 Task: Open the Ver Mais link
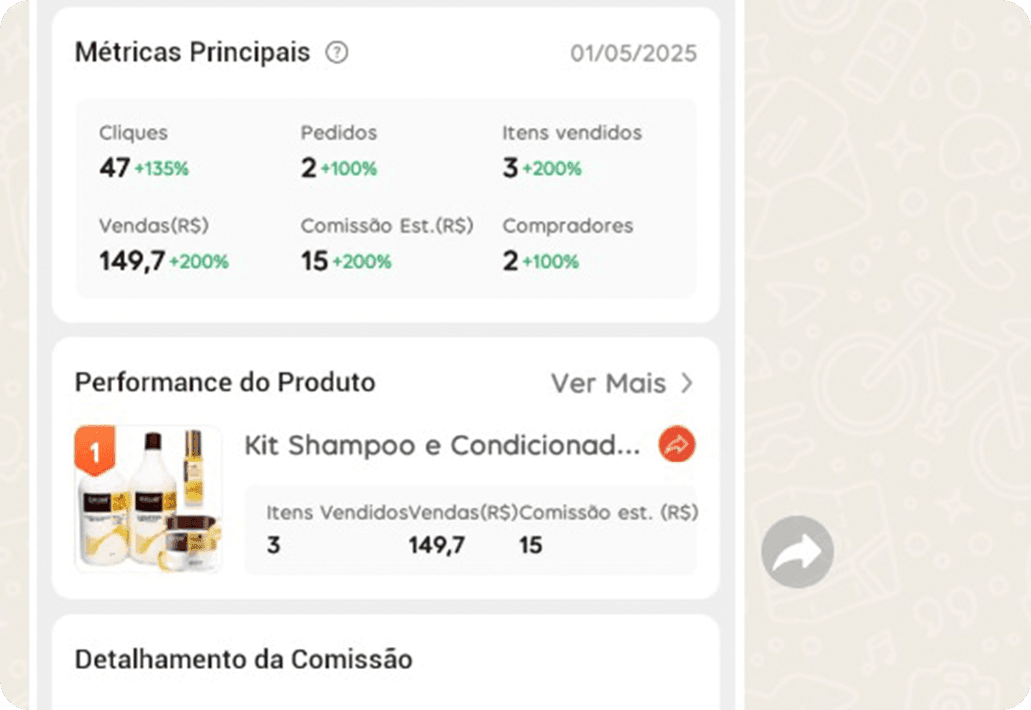(x=608, y=383)
